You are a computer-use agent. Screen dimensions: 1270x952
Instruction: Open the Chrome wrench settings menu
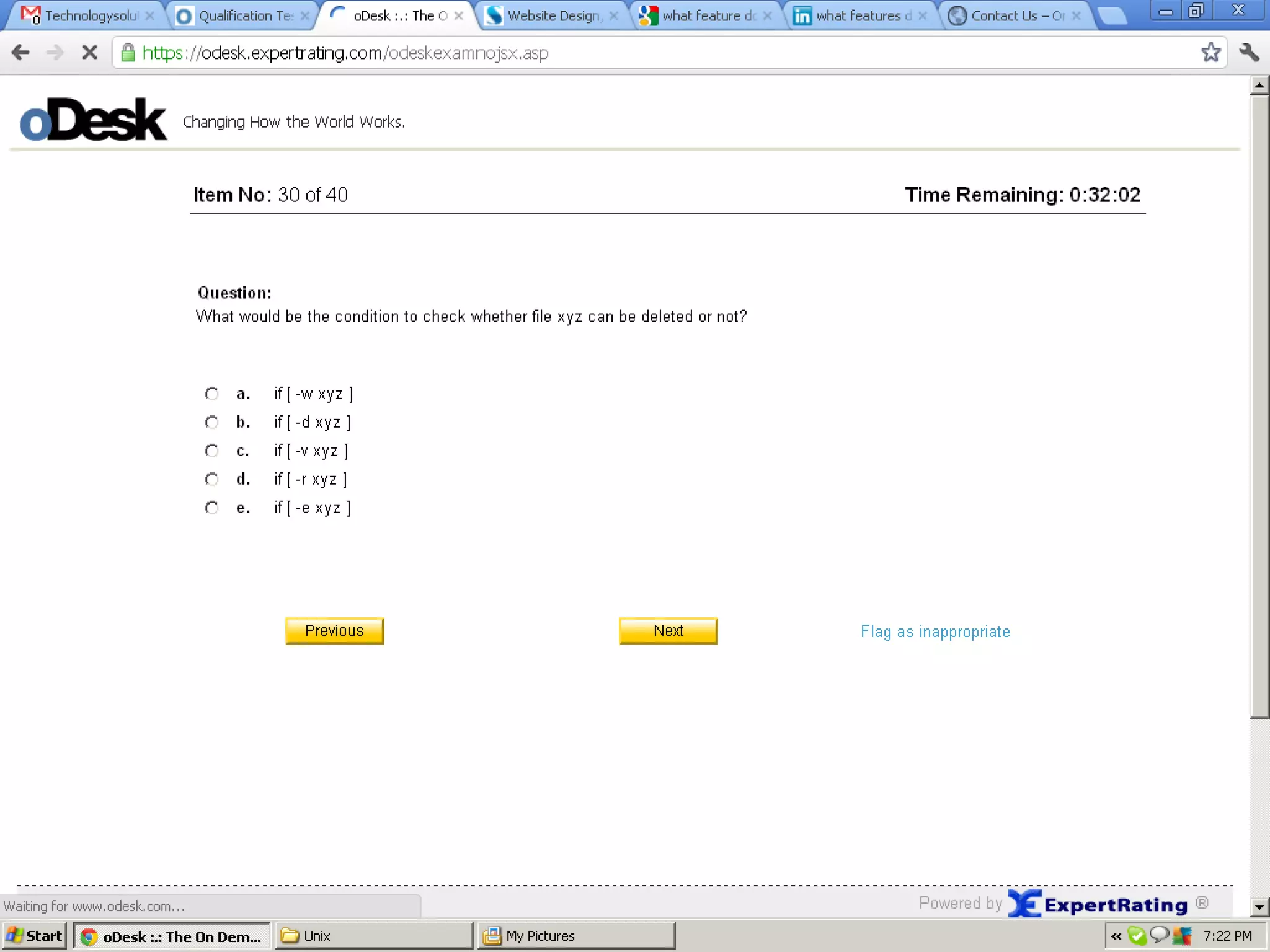1249,53
